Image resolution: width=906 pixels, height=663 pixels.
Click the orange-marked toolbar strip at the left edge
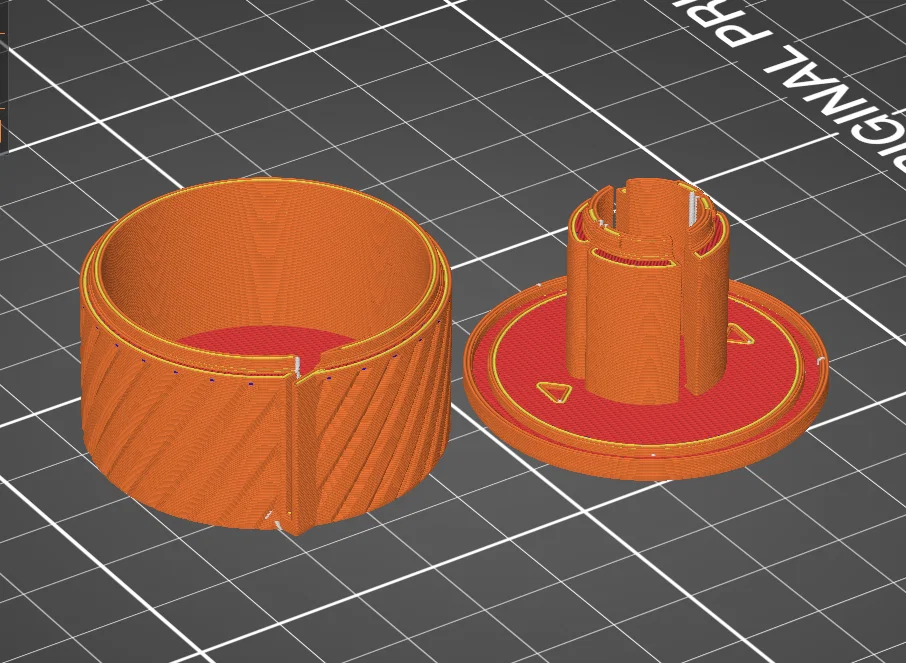click(x=3, y=75)
